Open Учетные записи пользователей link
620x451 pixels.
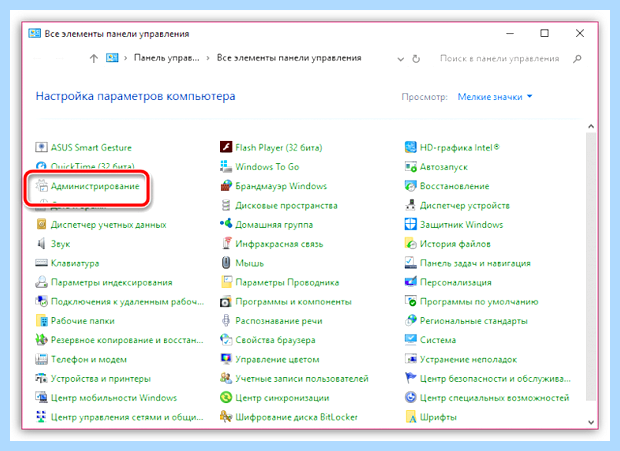(302, 379)
